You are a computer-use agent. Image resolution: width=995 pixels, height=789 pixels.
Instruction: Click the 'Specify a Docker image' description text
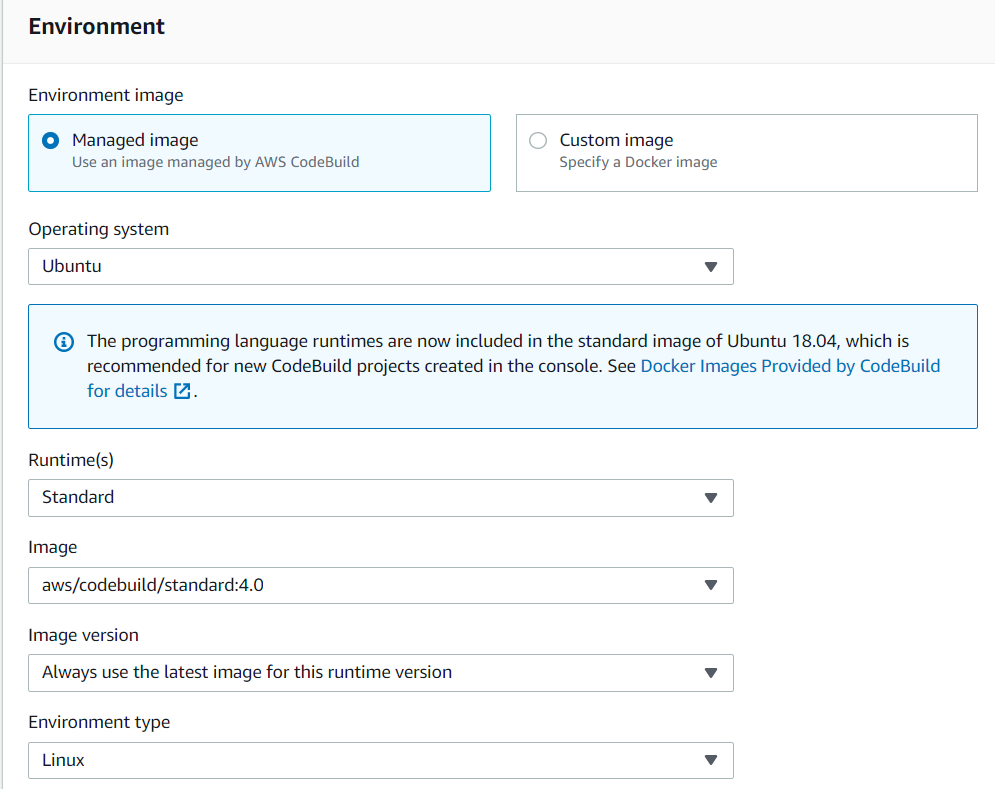tap(638, 162)
